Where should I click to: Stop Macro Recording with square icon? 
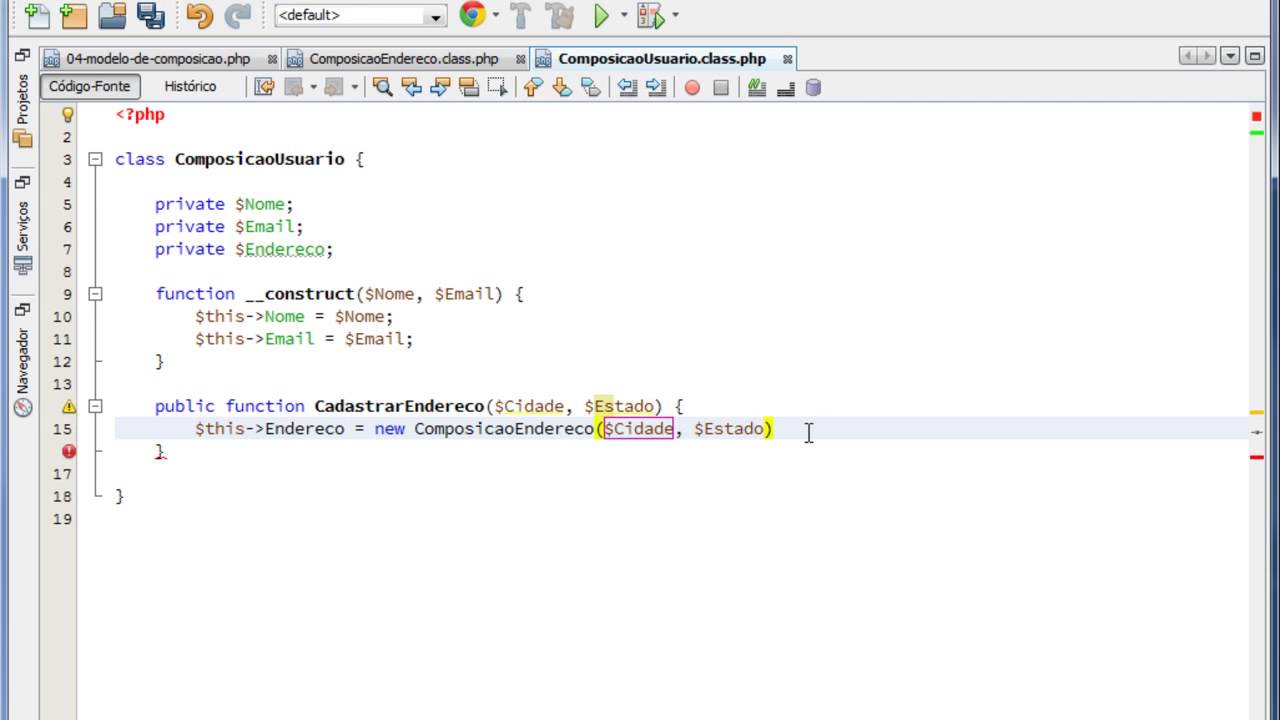(x=721, y=87)
